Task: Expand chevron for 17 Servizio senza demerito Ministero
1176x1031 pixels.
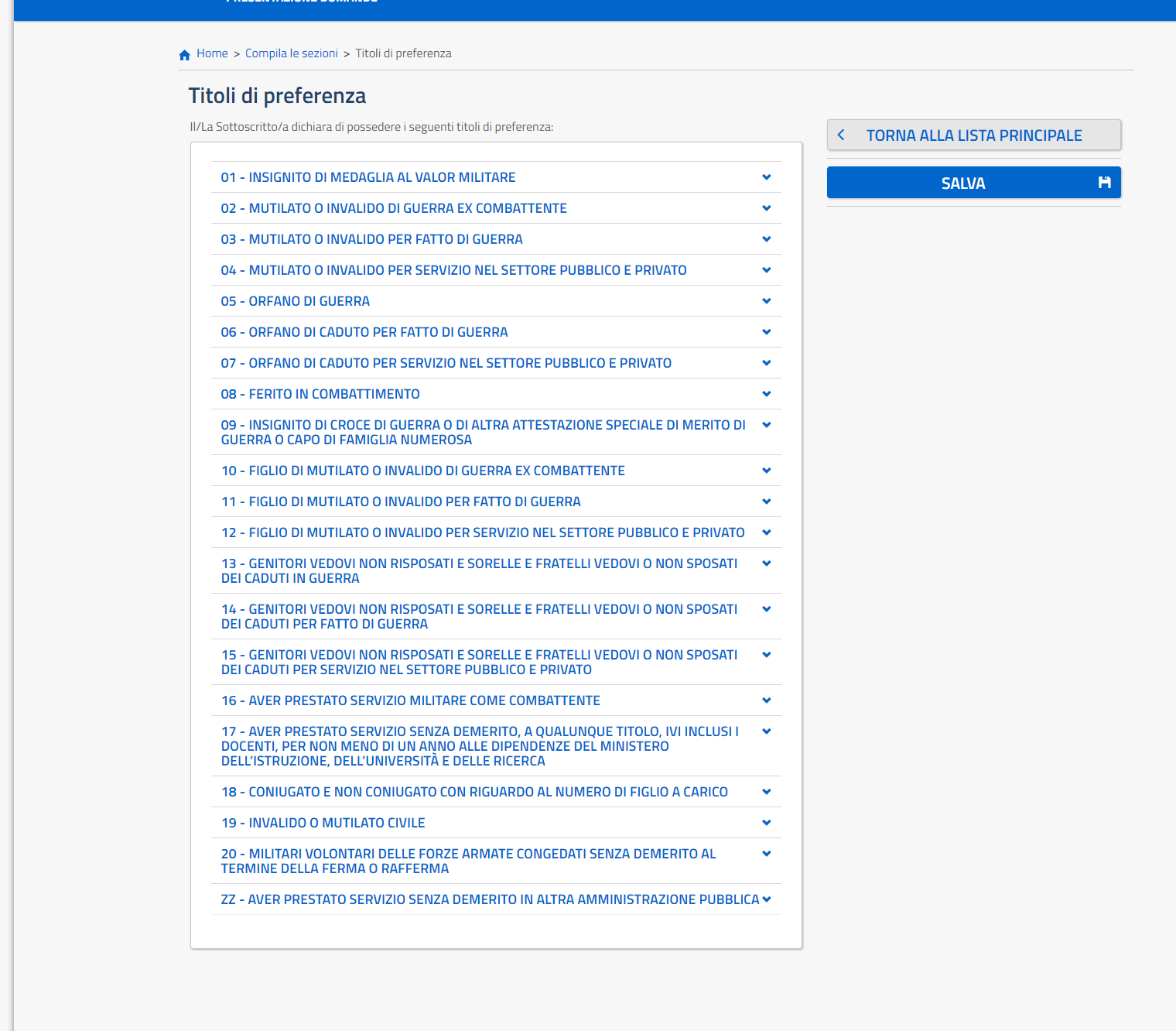Action: coord(767,731)
